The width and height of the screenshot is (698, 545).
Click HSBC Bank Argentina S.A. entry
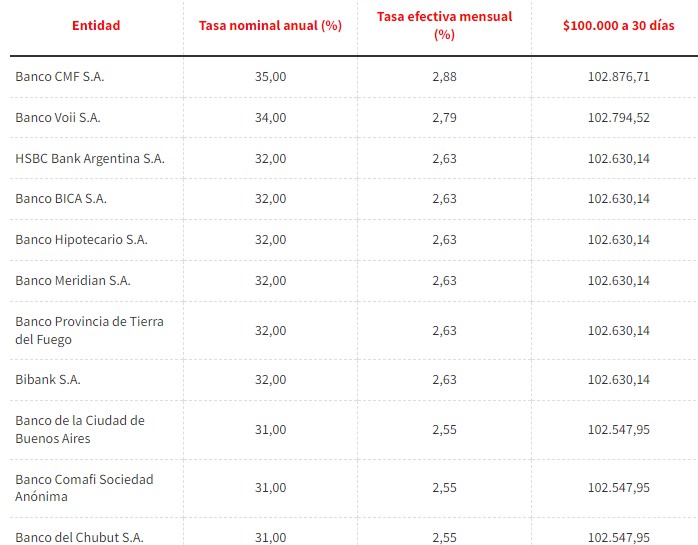90,159
